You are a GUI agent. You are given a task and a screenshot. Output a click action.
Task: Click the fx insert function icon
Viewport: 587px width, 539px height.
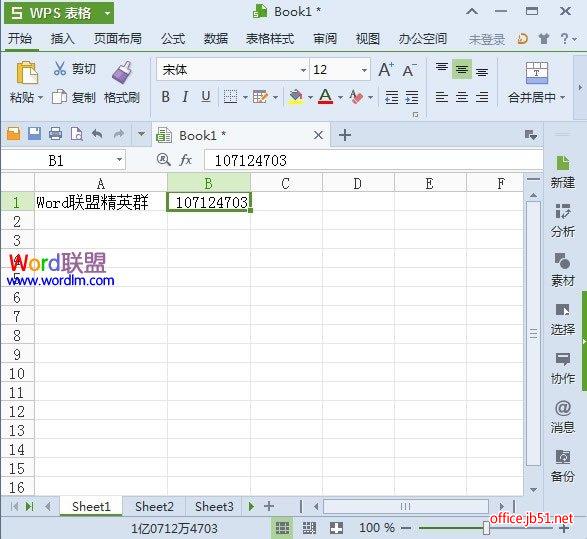[x=186, y=160]
